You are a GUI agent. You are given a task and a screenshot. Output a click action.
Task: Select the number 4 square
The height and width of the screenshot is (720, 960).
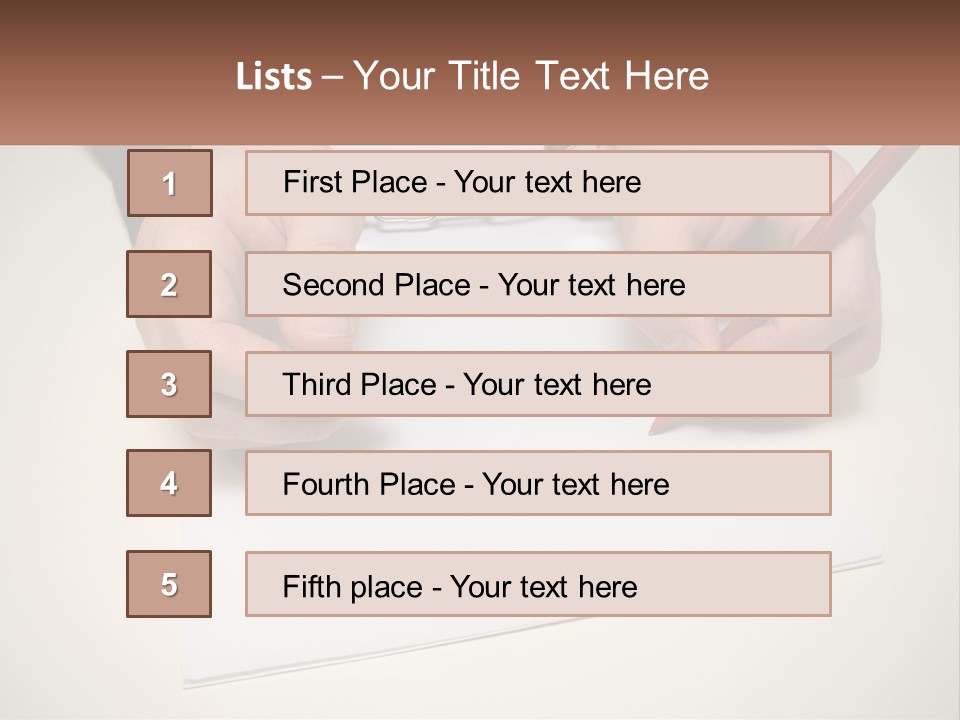[x=169, y=483]
